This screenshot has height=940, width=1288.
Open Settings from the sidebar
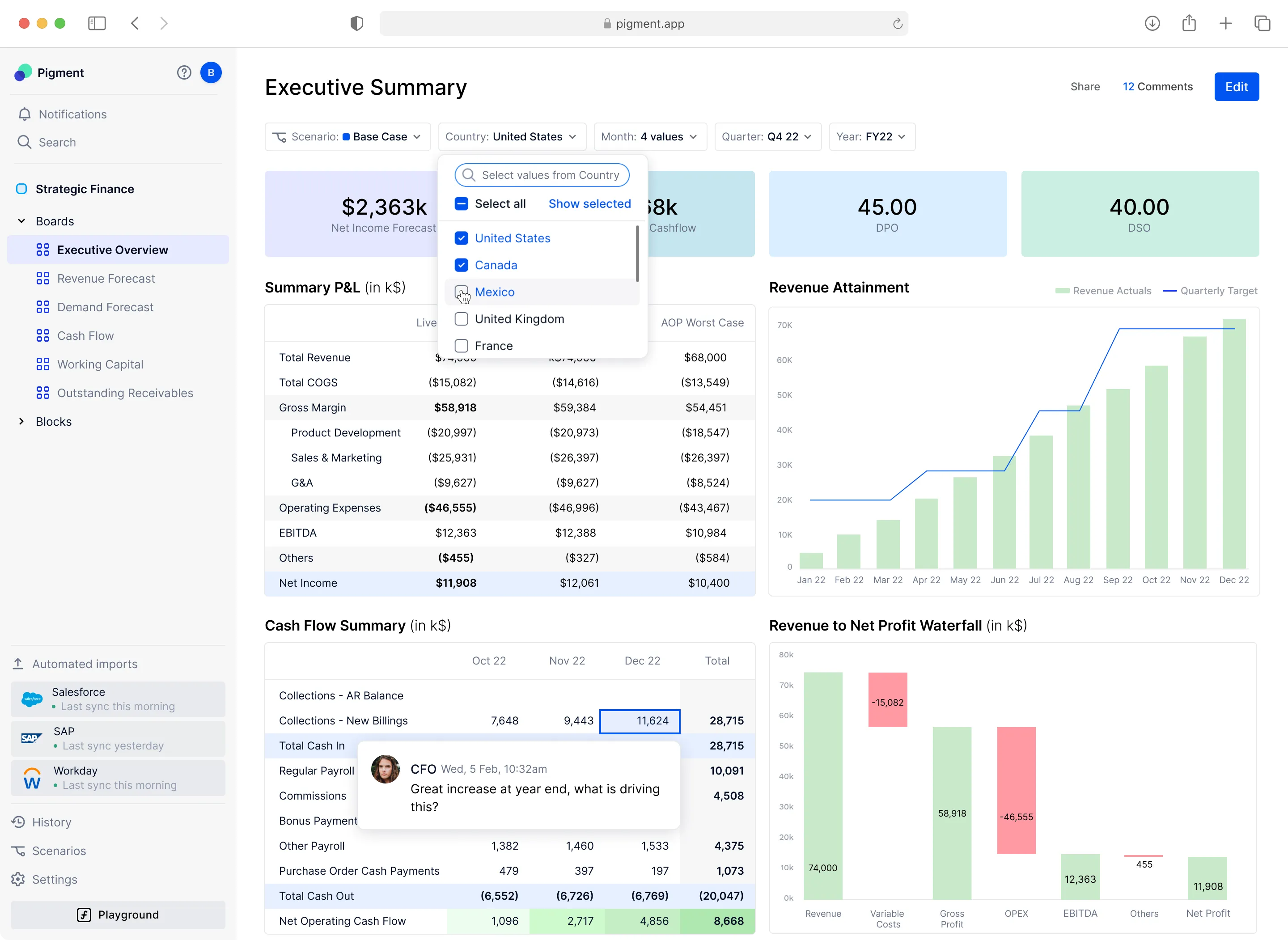coord(55,879)
